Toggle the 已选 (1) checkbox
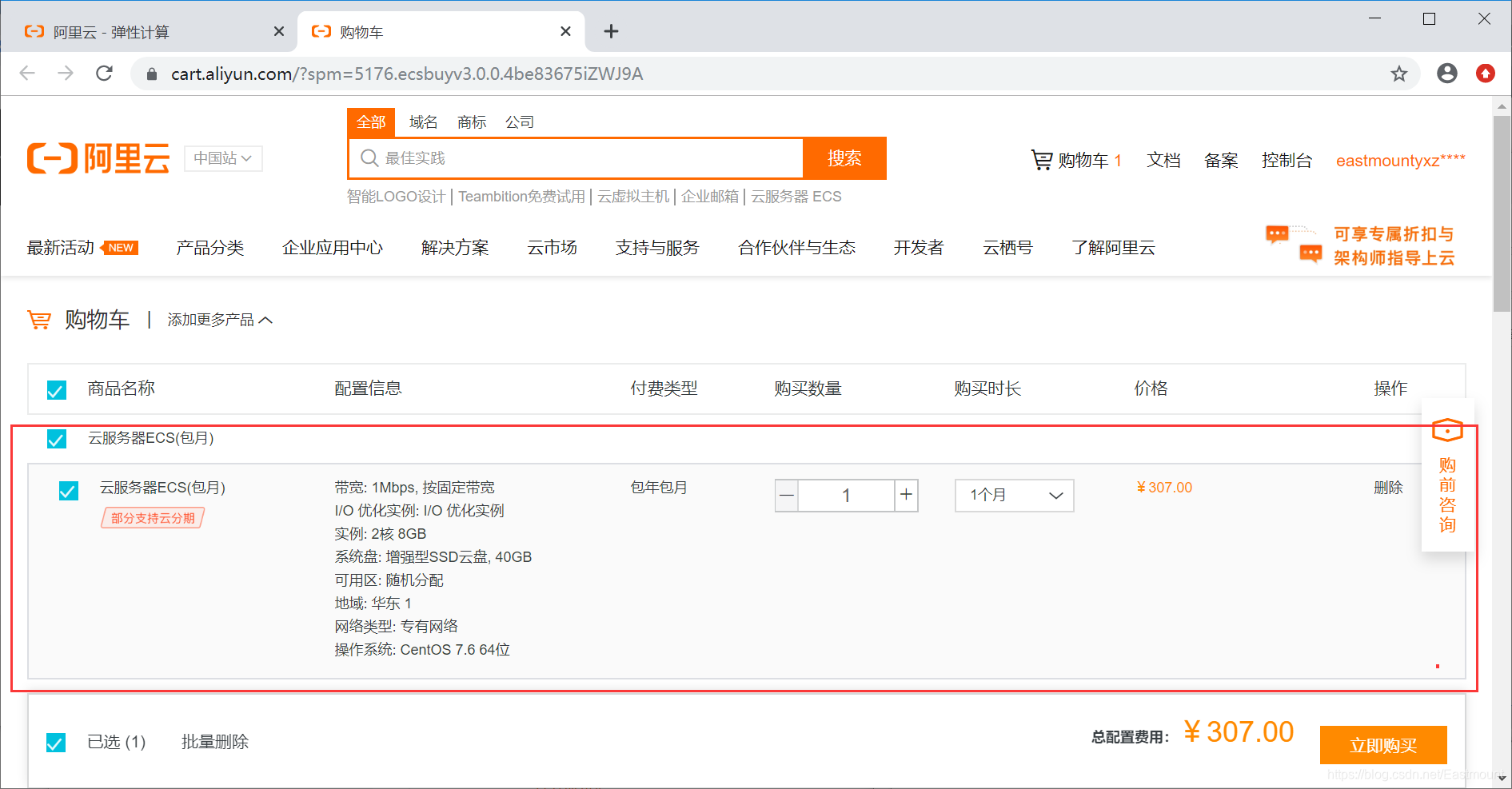Image resolution: width=1512 pixels, height=789 pixels. (x=56, y=743)
